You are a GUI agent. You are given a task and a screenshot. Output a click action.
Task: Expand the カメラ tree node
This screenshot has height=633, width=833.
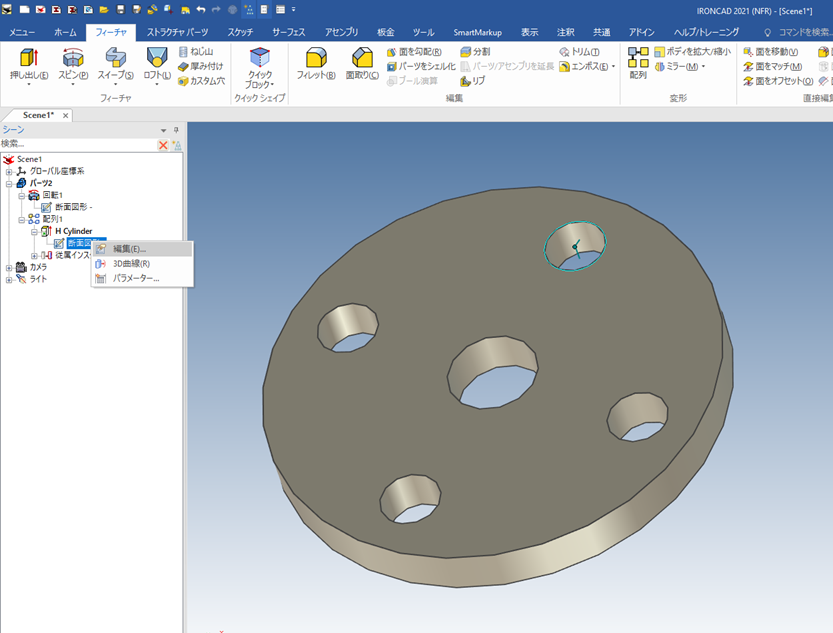click(9, 267)
